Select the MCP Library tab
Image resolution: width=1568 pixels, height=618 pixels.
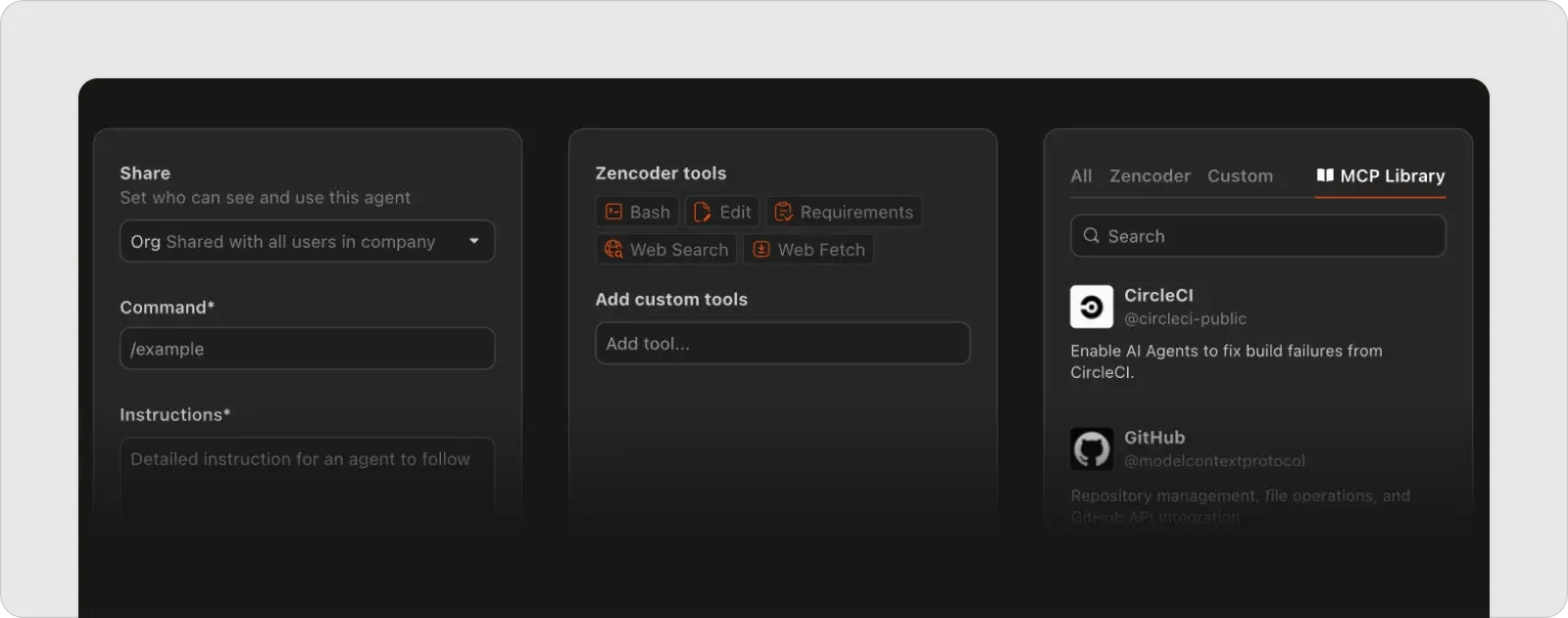pos(1392,176)
